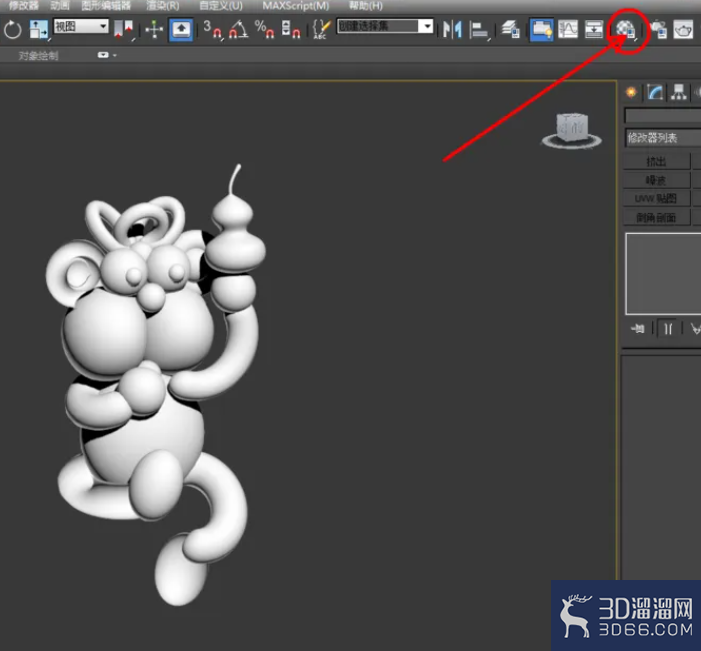This screenshot has height=651, width=701.
Task: Switch to the Create command panel tab
Action: (631, 93)
